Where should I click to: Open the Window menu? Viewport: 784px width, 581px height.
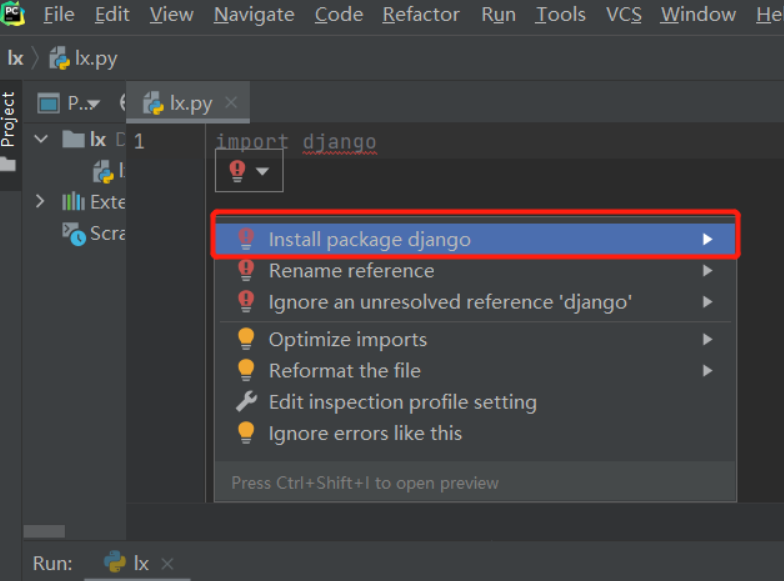698,14
